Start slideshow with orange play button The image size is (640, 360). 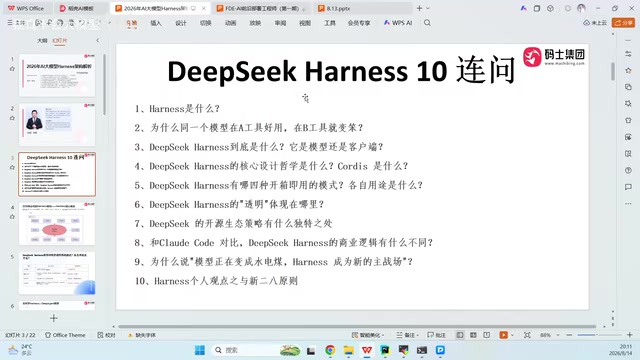(x=503, y=335)
